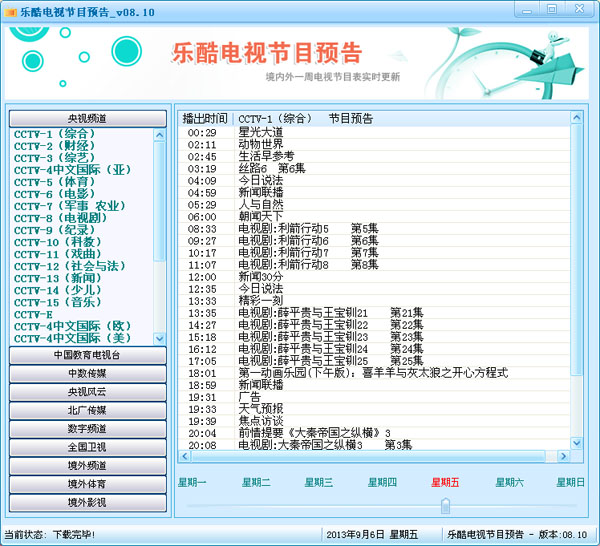Select the 02:11 动物世界 row
600x546 pixels.
[374, 145]
